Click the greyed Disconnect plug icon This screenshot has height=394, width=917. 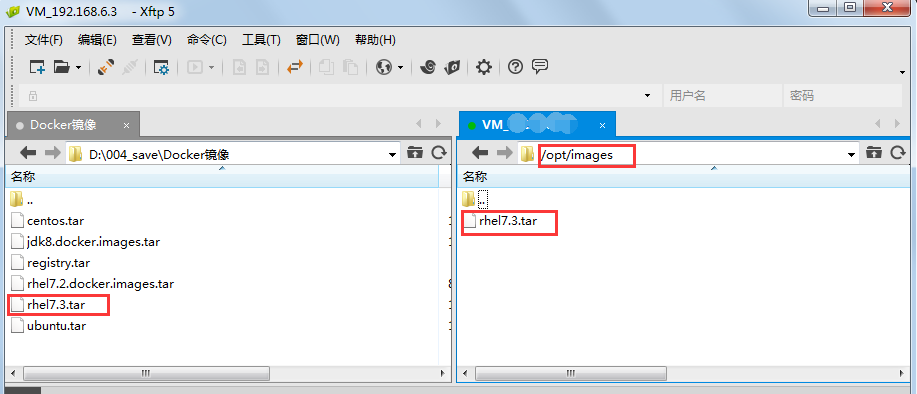click(130, 67)
